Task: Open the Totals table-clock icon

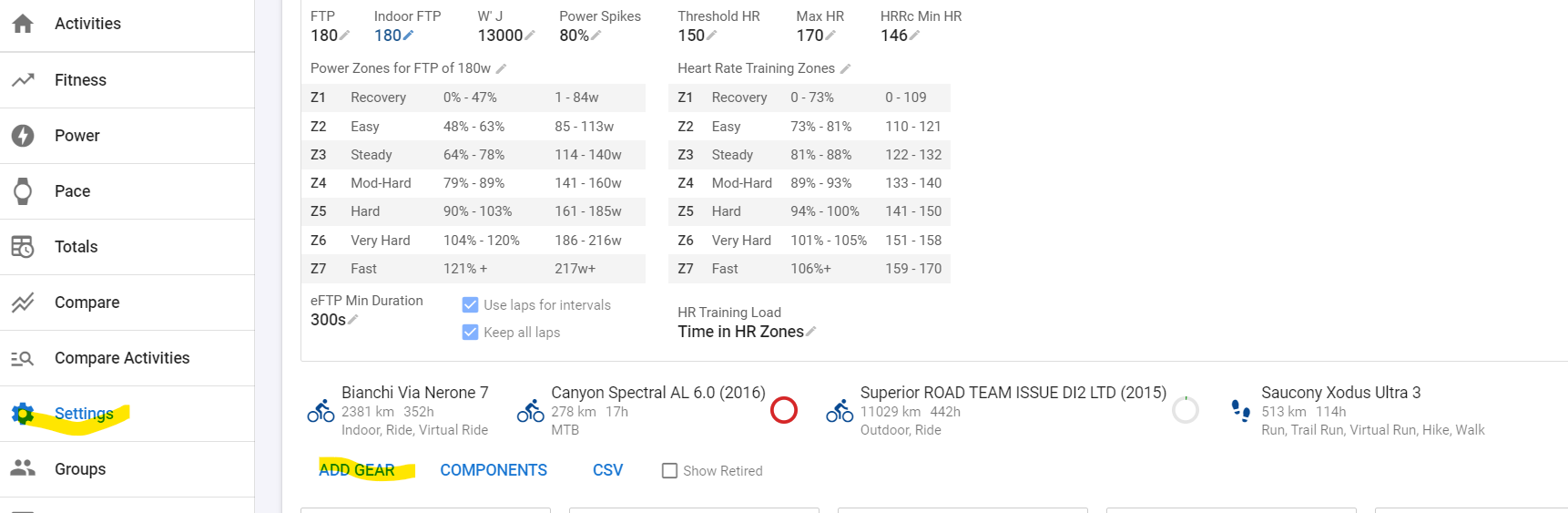Action: coord(23,247)
